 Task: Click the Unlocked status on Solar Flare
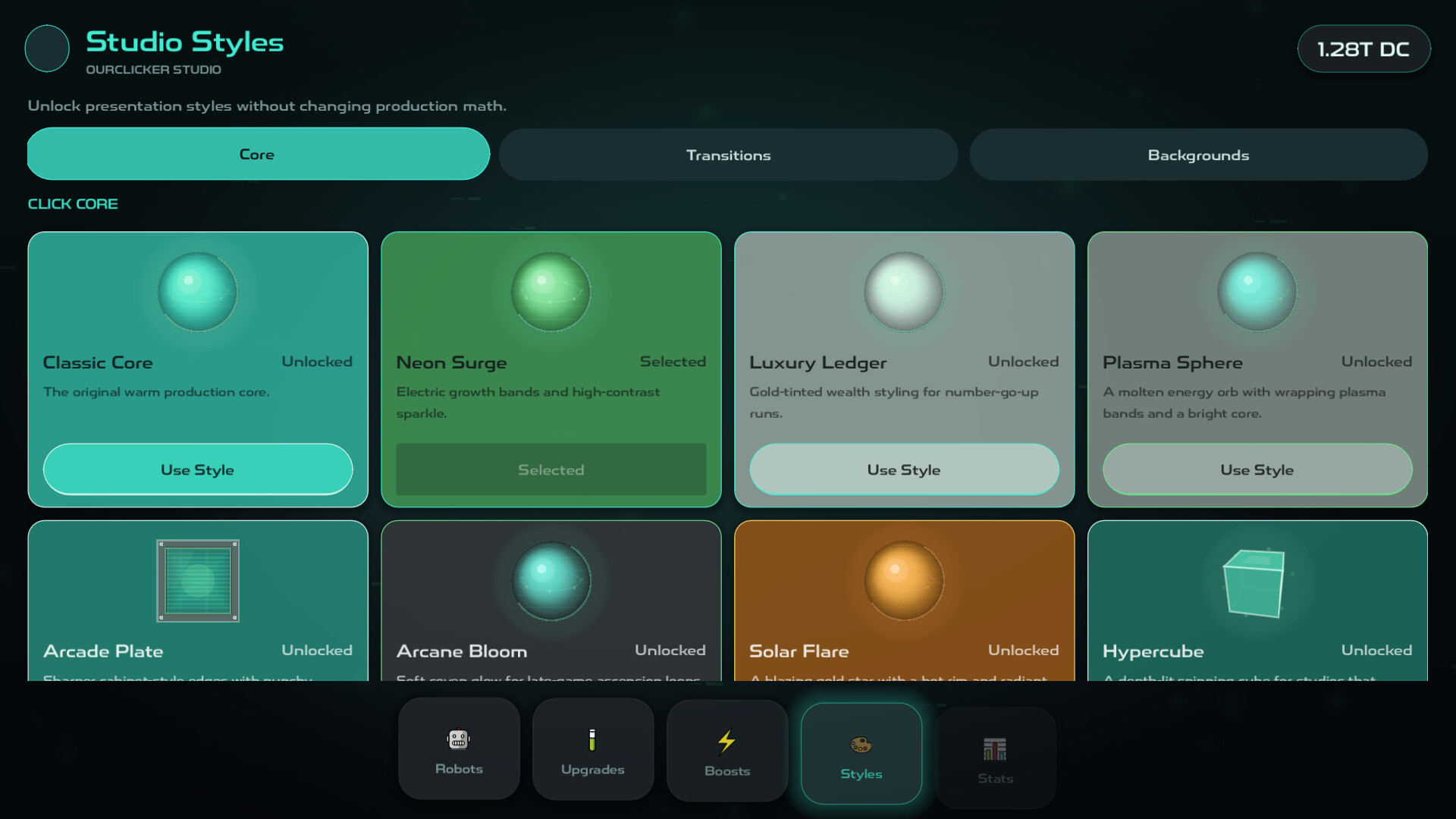pyautogui.click(x=1023, y=651)
